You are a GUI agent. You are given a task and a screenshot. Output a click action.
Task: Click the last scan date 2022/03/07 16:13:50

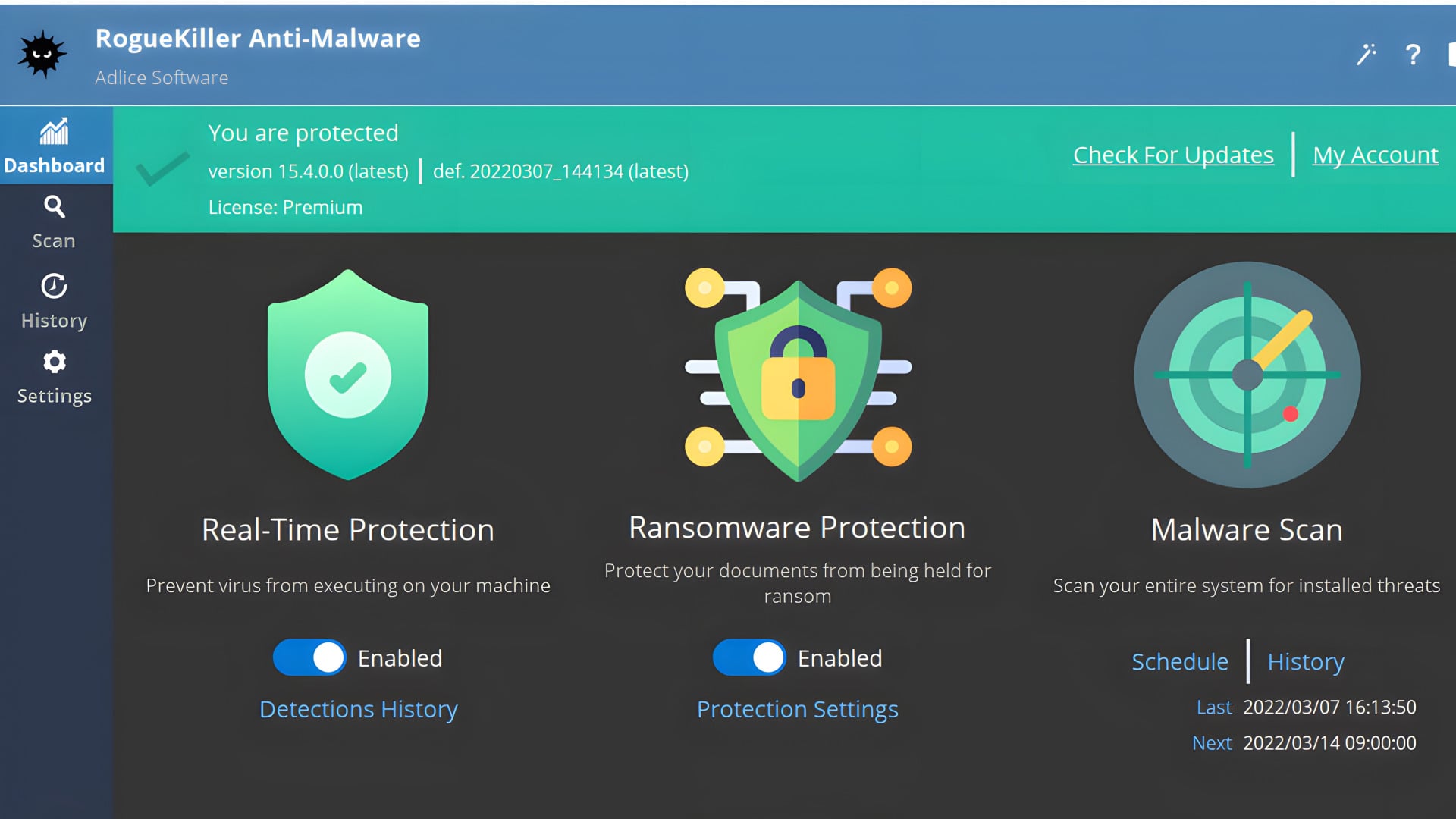(1329, 707)
